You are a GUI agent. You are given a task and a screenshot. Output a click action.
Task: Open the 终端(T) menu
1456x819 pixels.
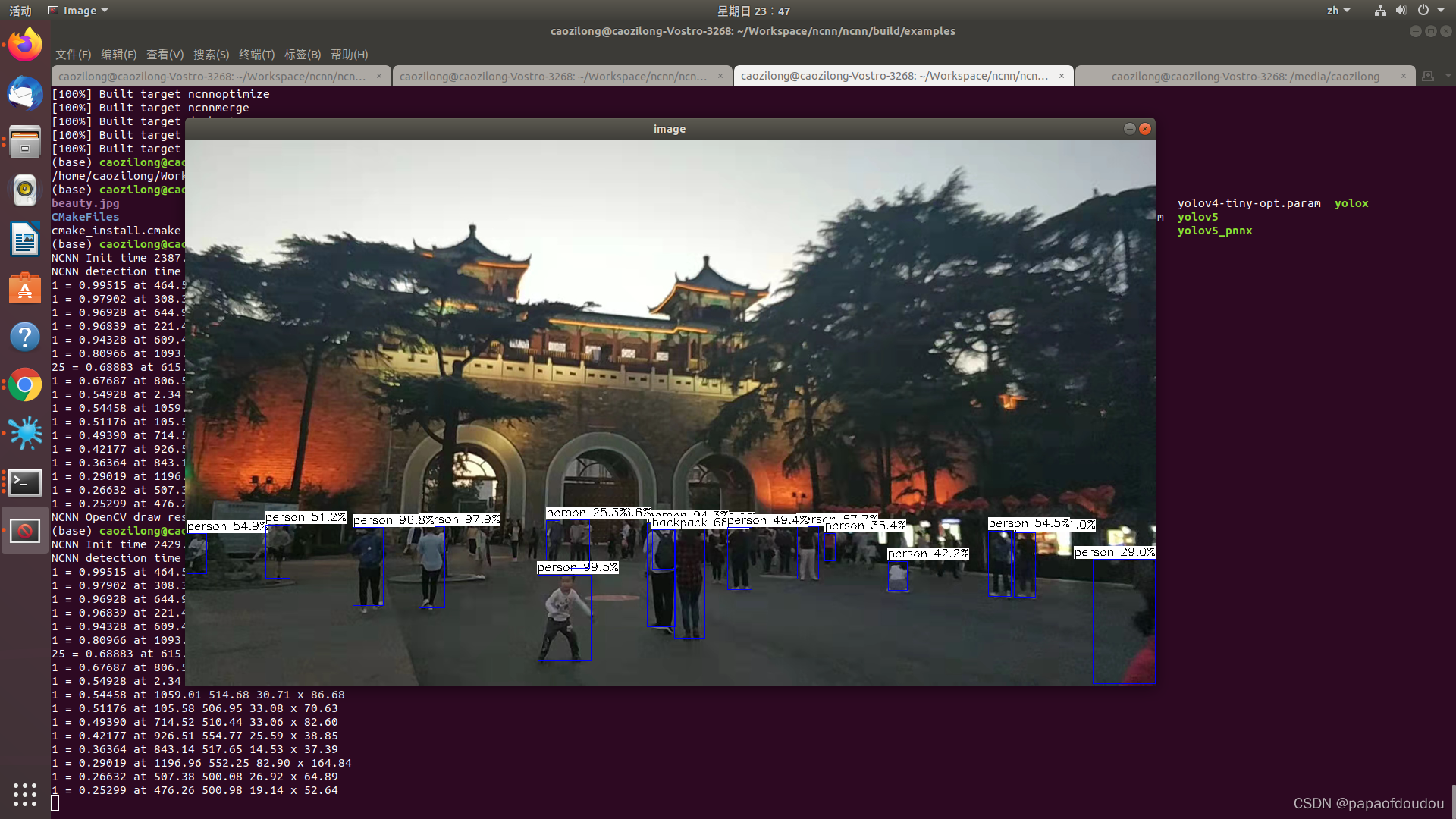coord(256,55)
